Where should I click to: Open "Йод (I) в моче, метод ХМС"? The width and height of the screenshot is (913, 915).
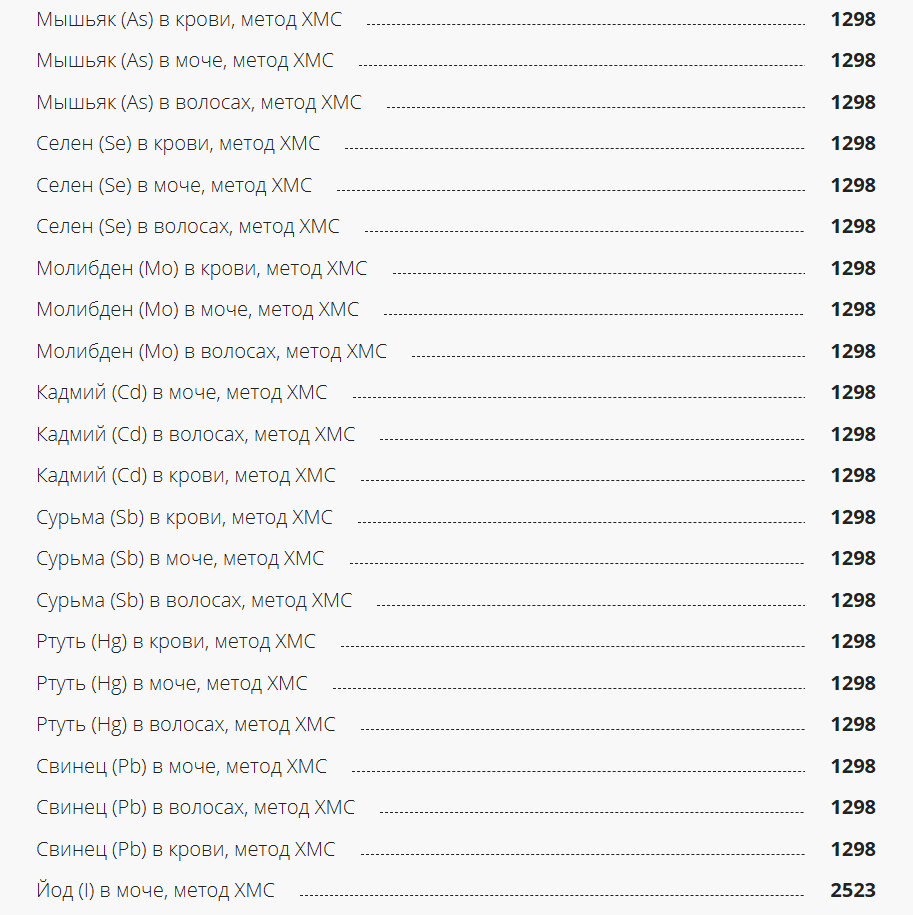click(155, 891)
